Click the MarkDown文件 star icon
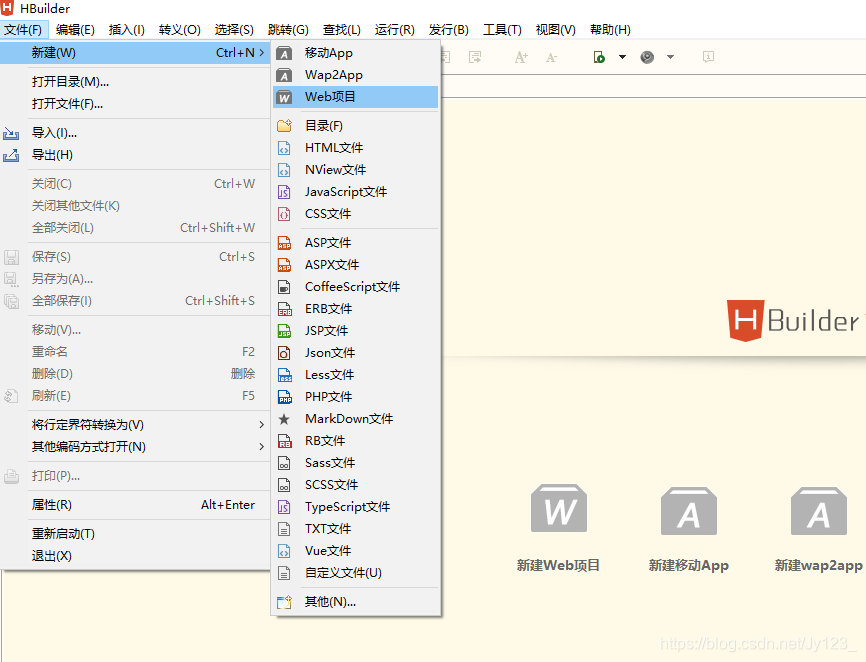 (x=284, y=419)
